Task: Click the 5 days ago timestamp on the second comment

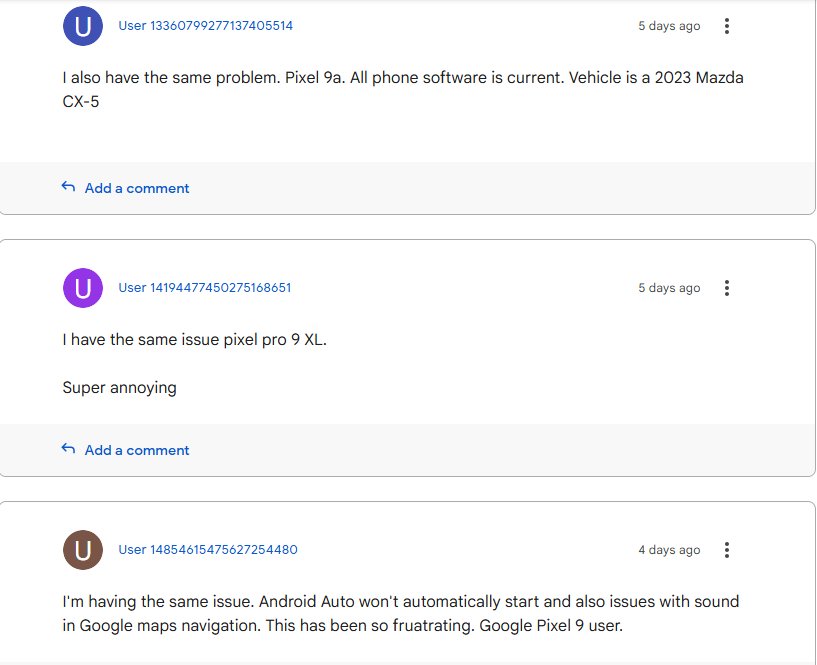Action: 668,288
